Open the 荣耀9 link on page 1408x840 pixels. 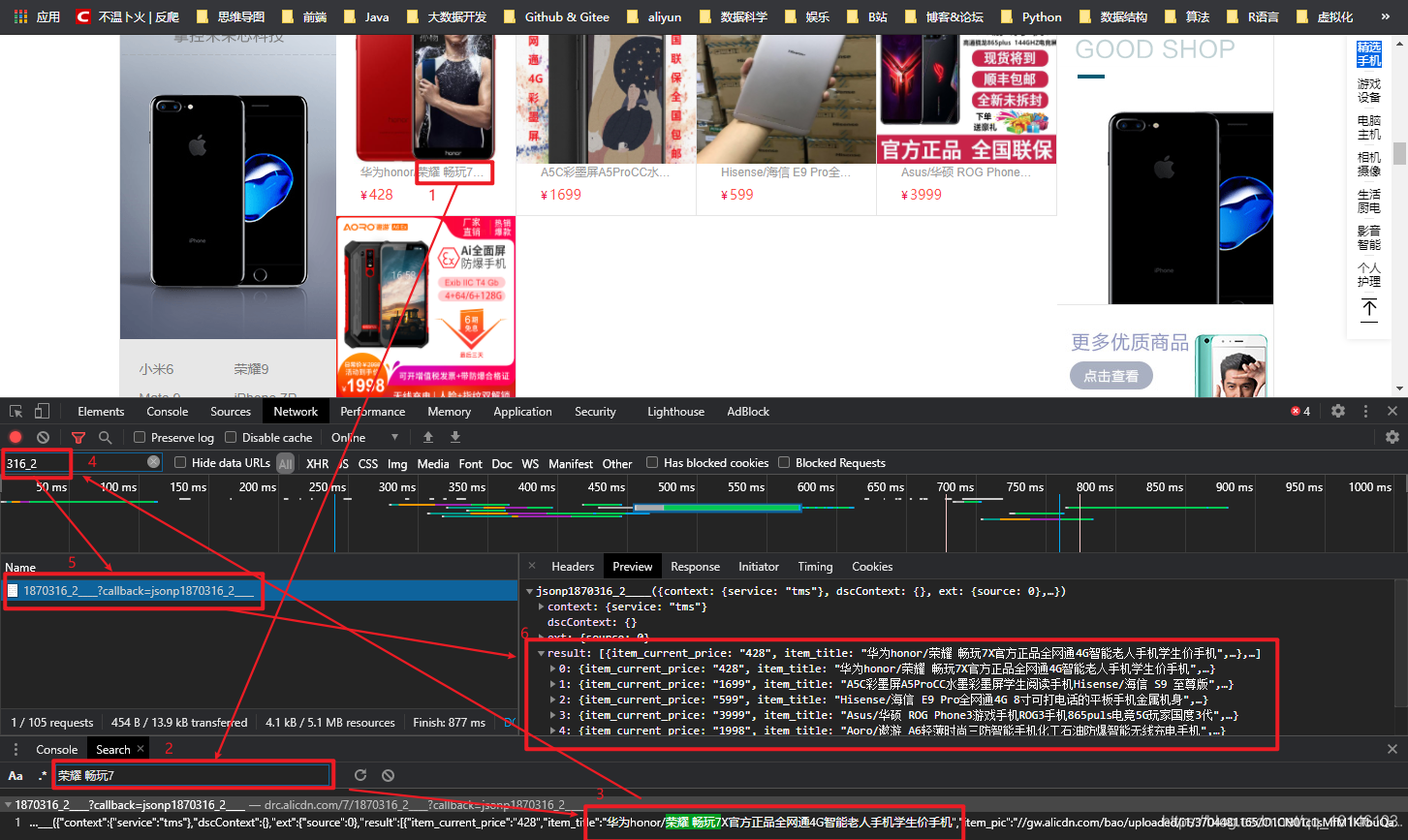(251, 369)
